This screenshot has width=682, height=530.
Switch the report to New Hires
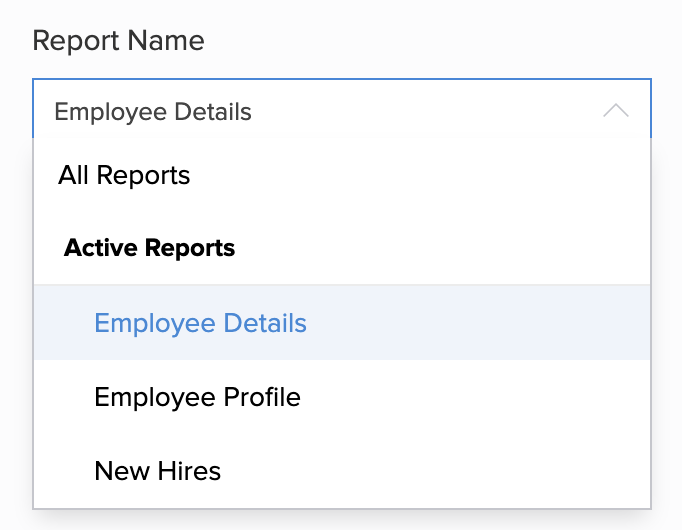pos(157,470)
